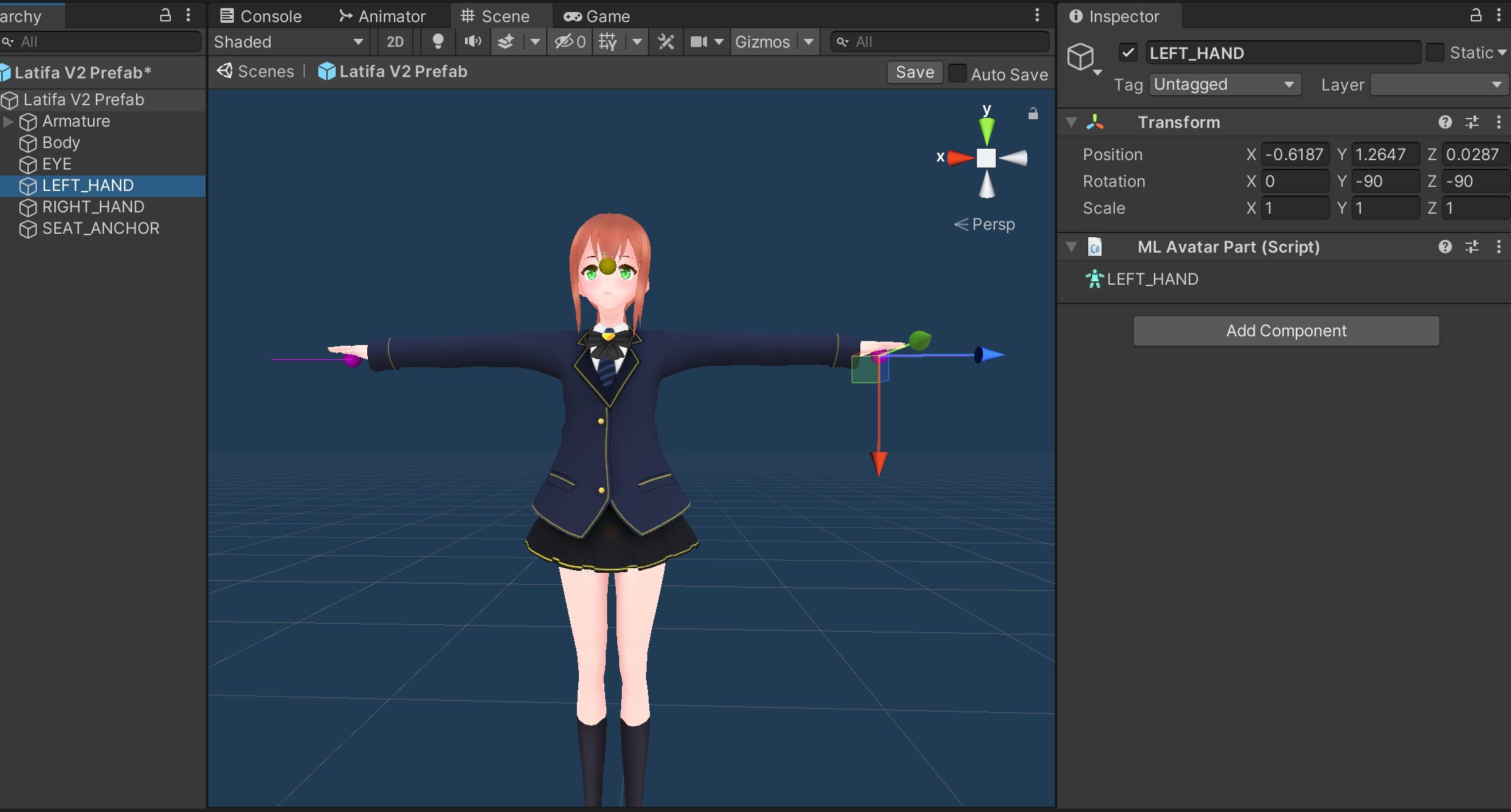
Task: Open Transform presets icon
Action: (1472, 122)
